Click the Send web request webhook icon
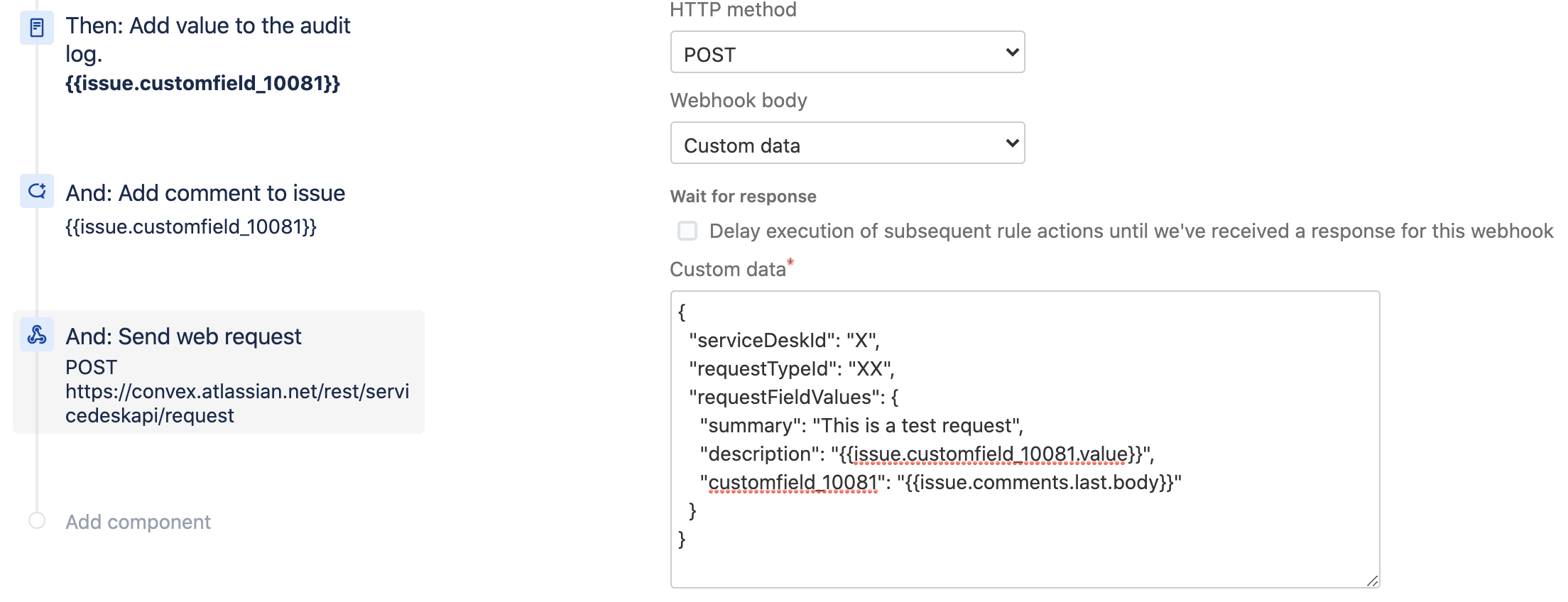The image size is (1568, 602). (37, 334)
